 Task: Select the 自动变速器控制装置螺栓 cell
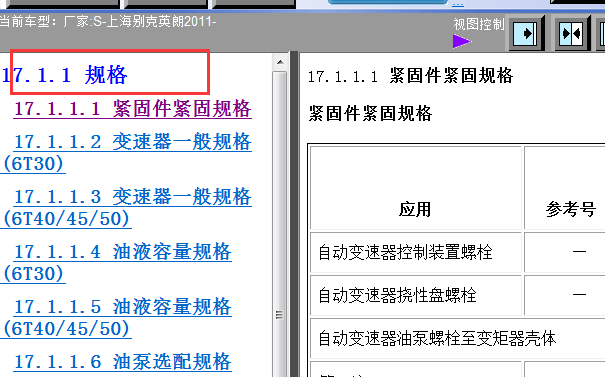click(x=415, y=252)
